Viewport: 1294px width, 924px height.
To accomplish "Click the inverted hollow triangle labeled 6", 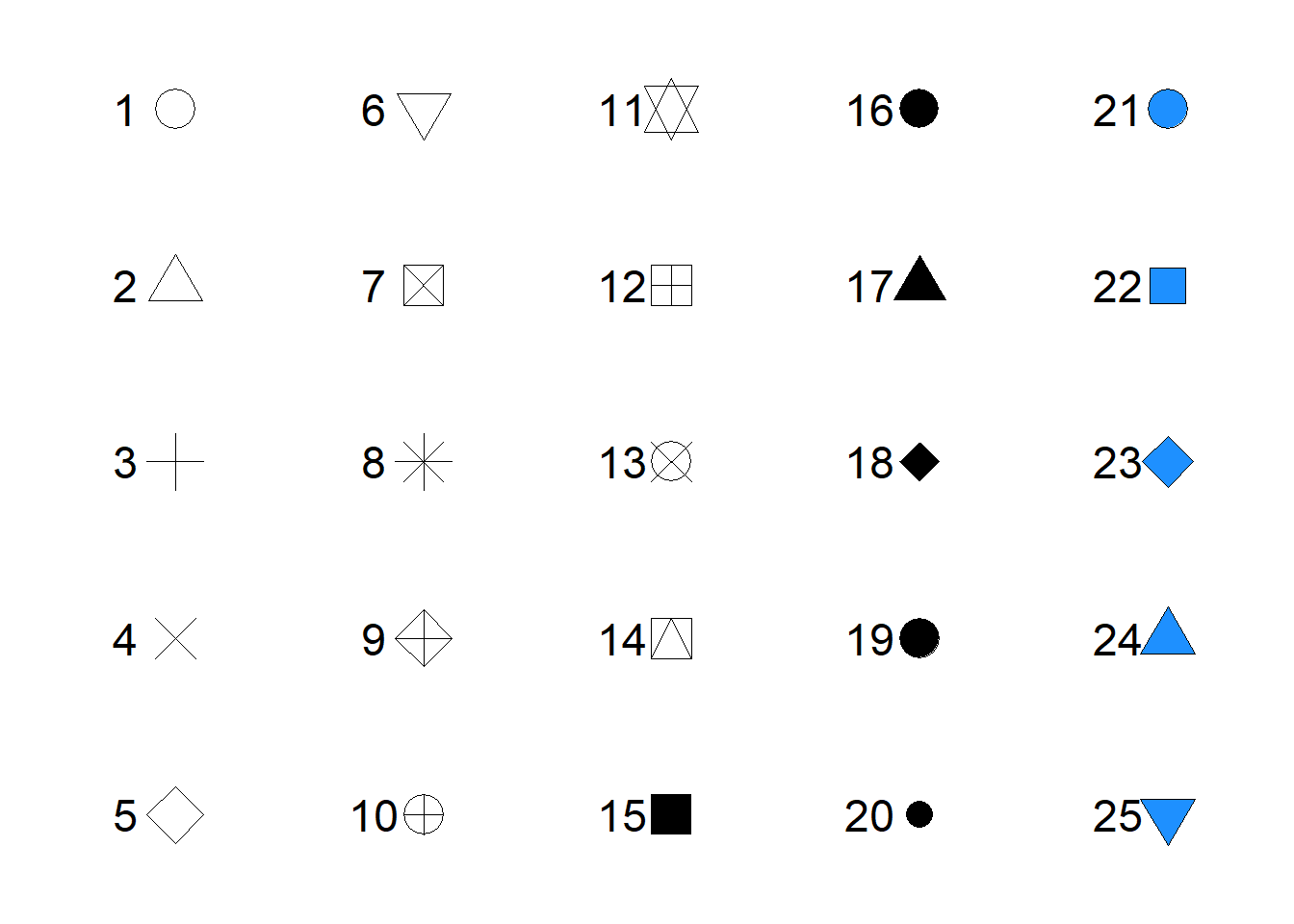I will 424,115.
